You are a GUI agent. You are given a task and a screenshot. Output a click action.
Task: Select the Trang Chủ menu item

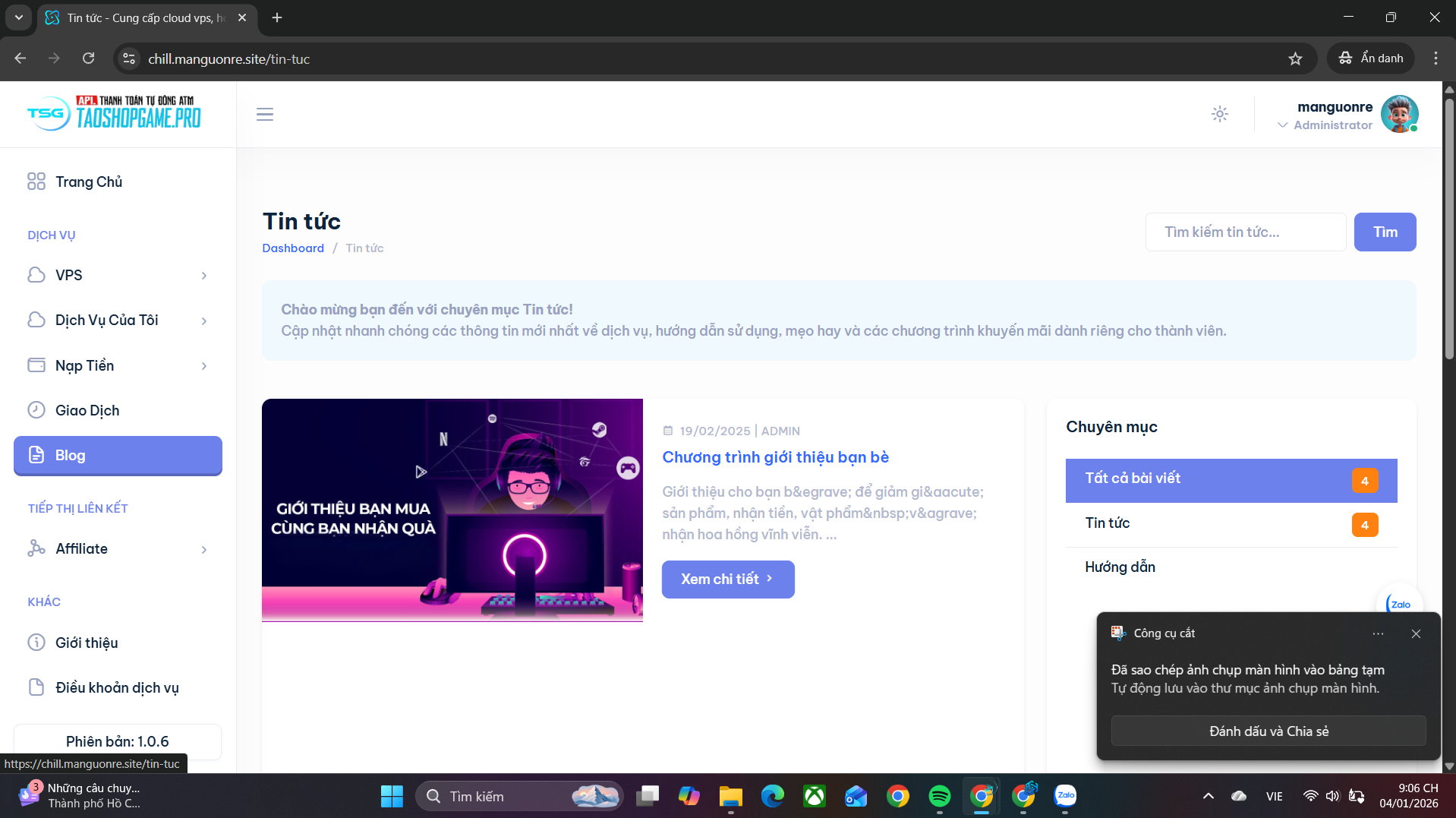[89, 182]
